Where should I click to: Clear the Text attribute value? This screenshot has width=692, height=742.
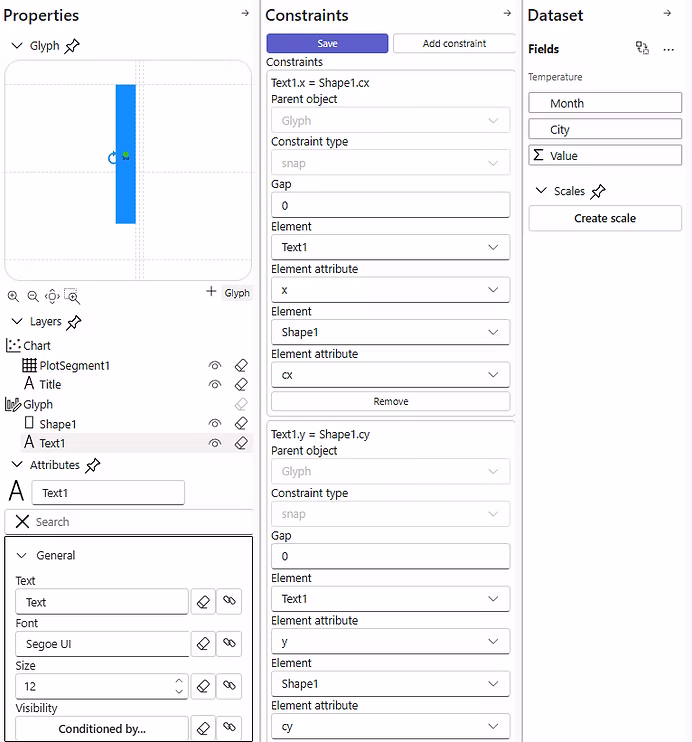click(x=203, y=601)
